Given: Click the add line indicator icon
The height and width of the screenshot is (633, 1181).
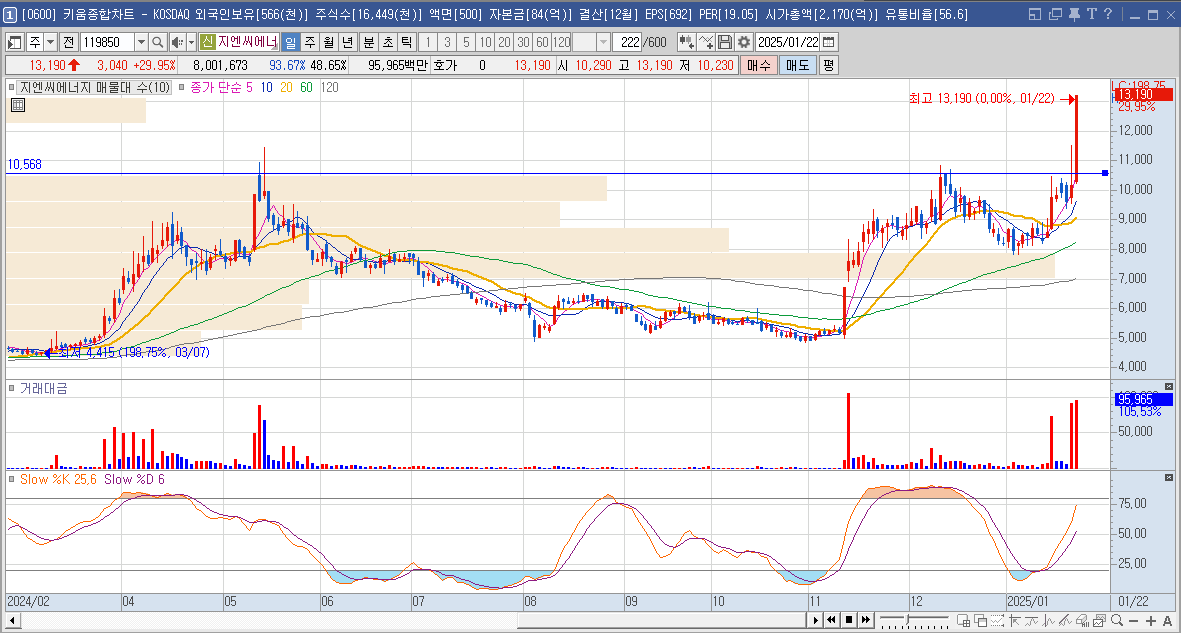Looking at the screenshot, I should (706, 42).
